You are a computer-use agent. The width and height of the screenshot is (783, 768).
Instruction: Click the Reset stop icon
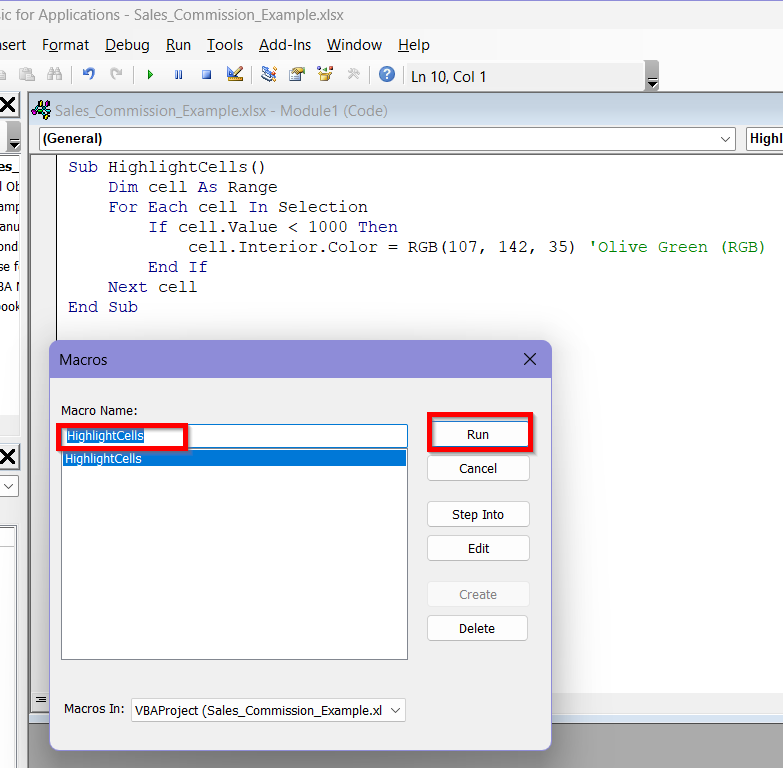(206, 75)
